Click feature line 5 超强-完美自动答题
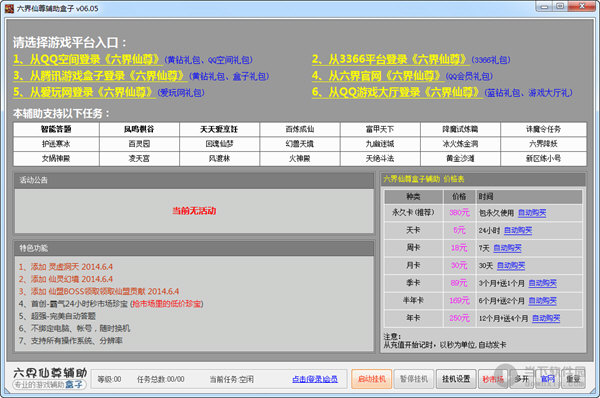 [57, 316]
